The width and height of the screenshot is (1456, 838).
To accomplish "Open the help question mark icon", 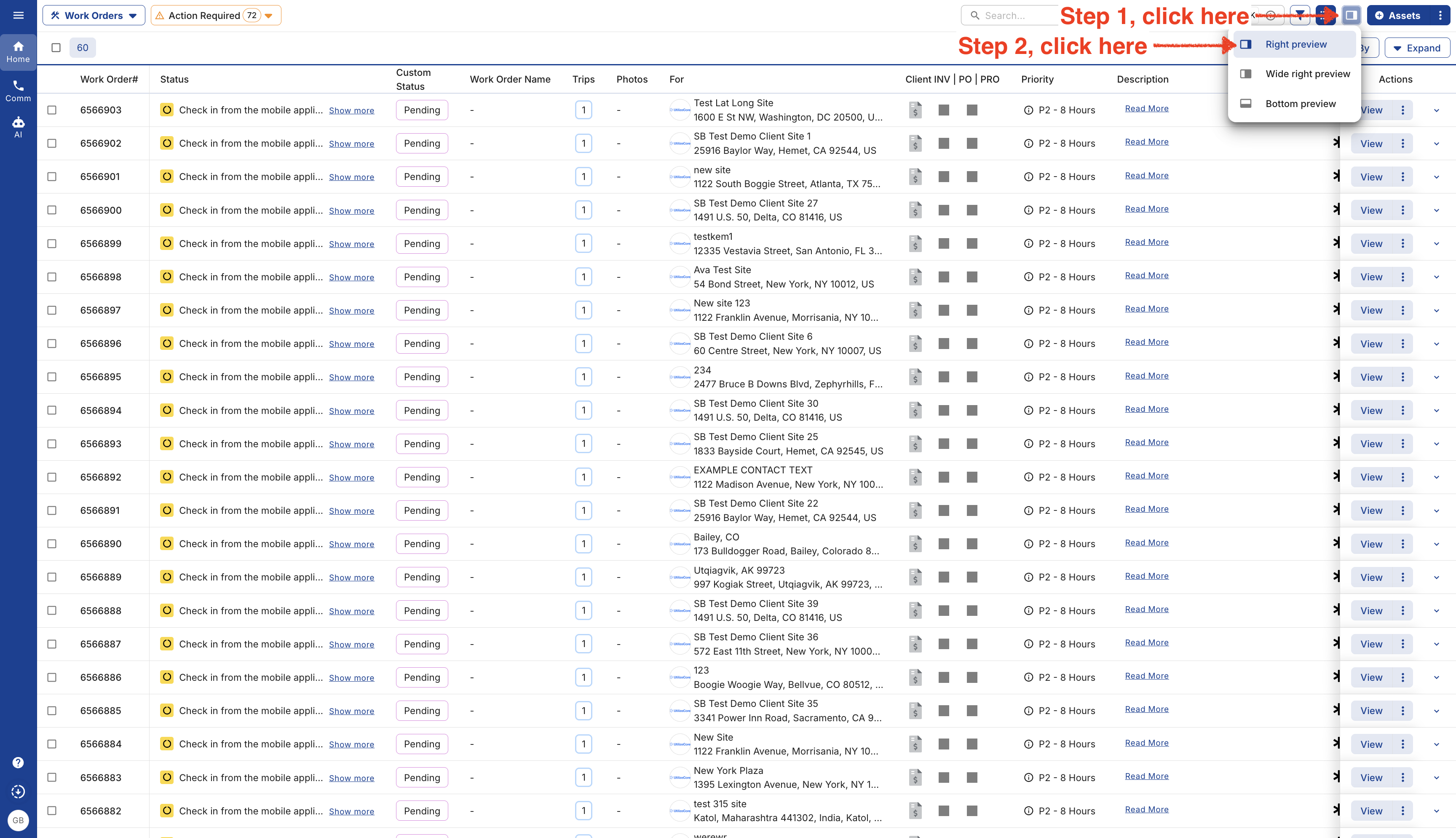I will click(x=19, y=763).
